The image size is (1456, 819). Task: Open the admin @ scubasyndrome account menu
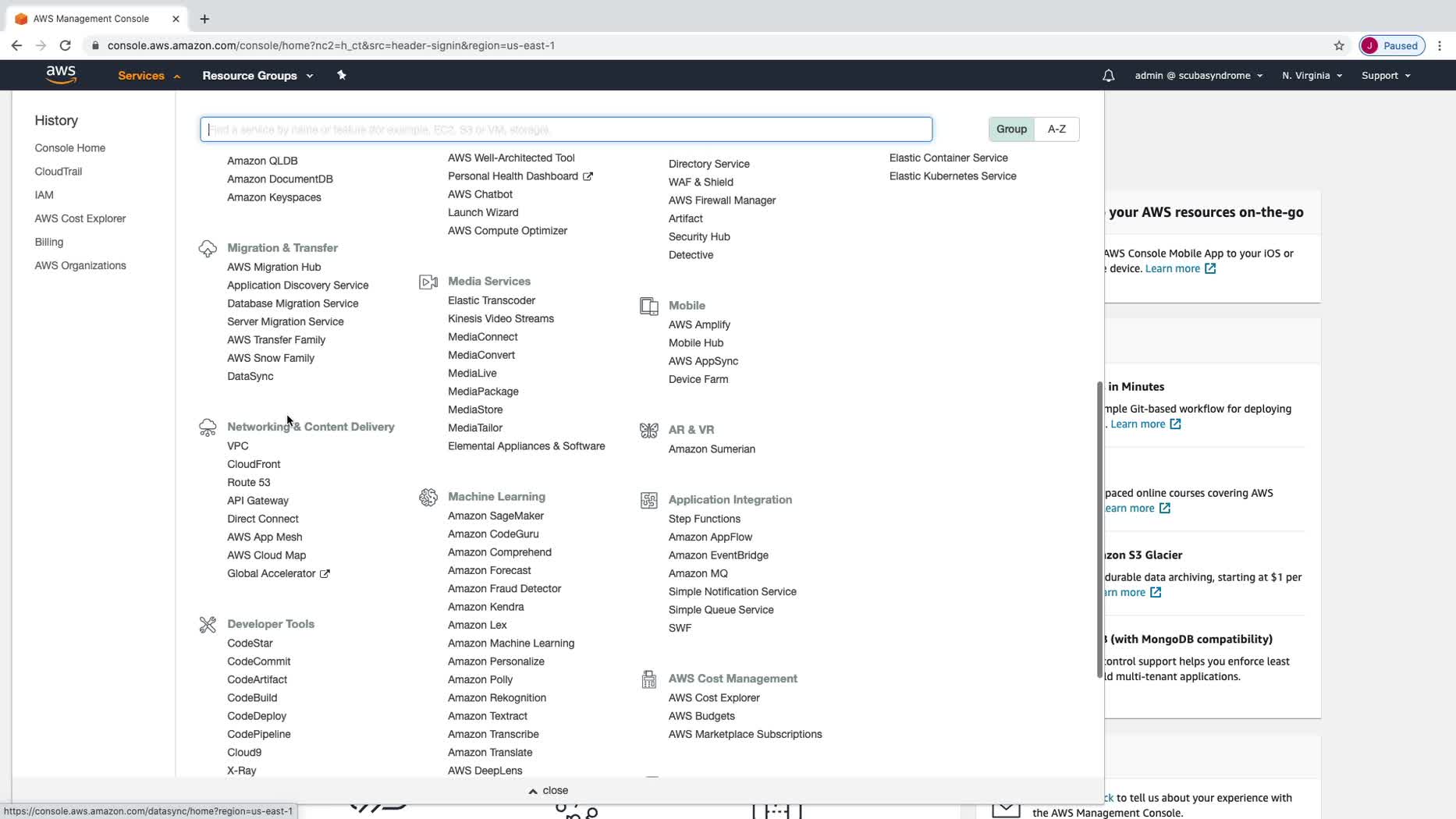(1199, 76)
